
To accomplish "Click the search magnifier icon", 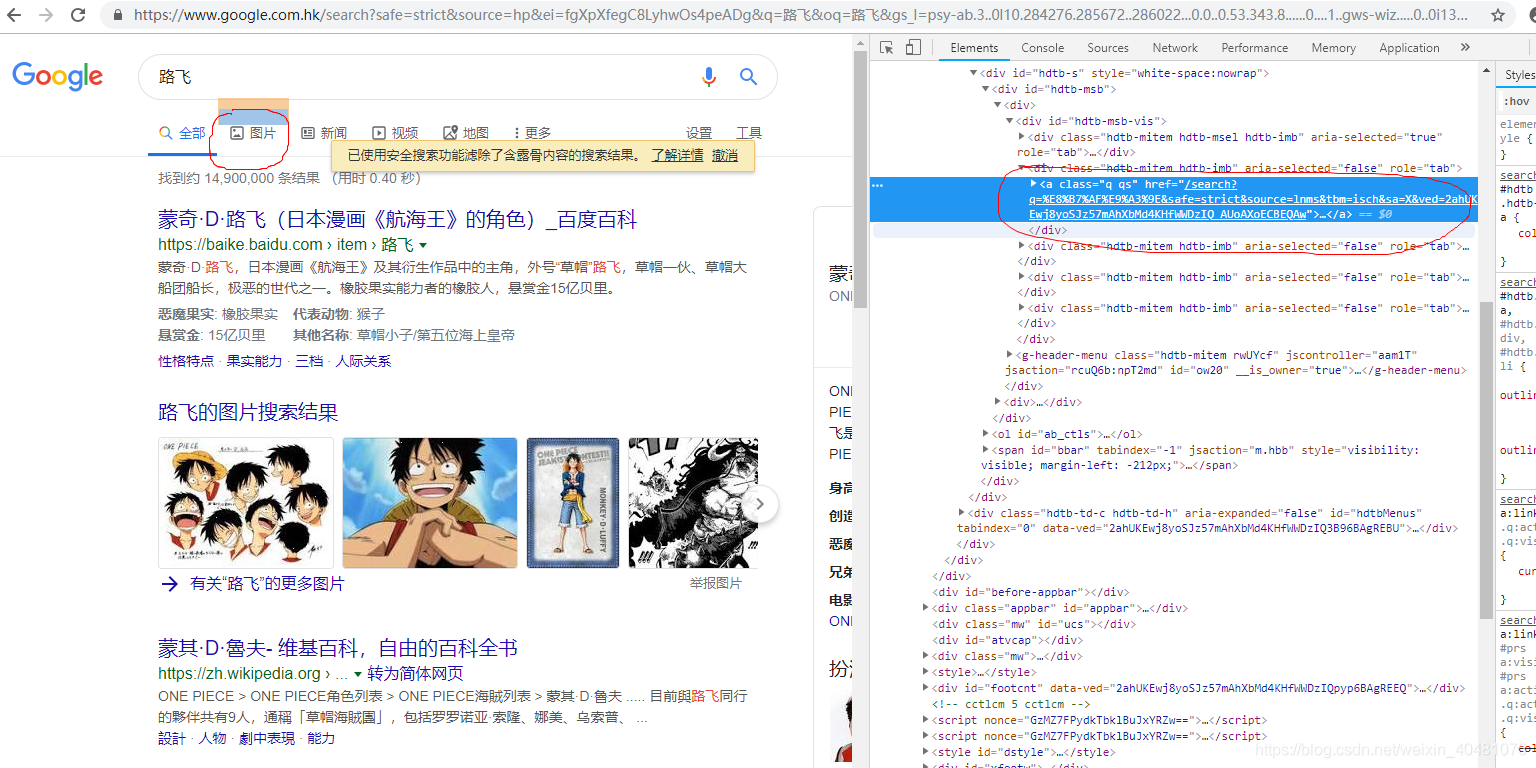I will (x=748, y=76).
